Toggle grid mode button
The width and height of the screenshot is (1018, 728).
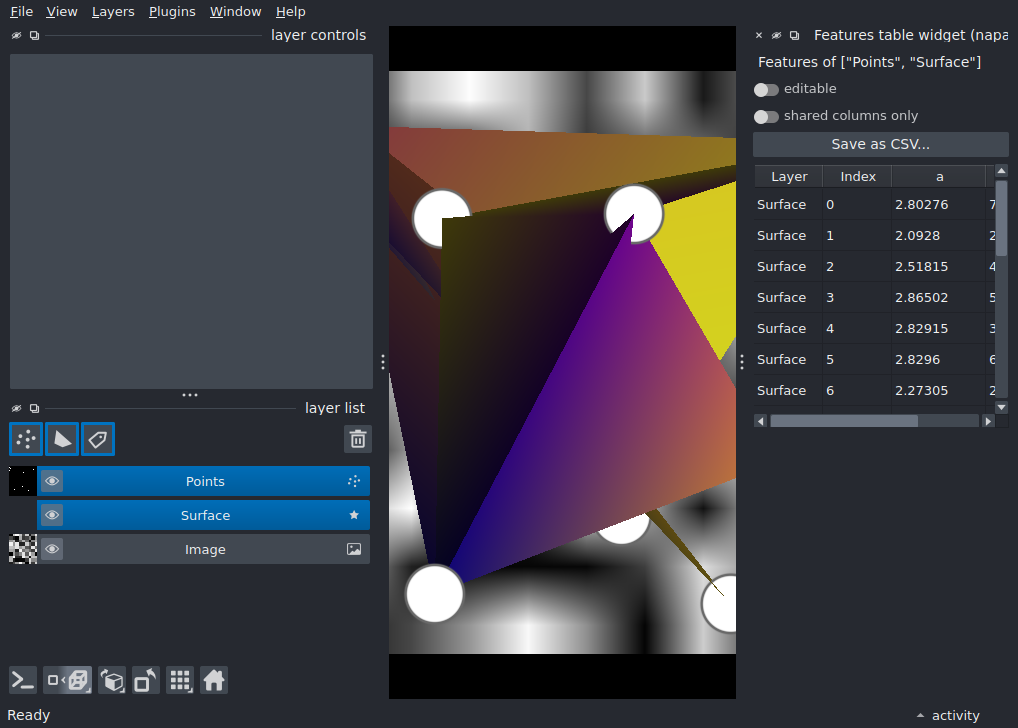click(x=180, y=681)
